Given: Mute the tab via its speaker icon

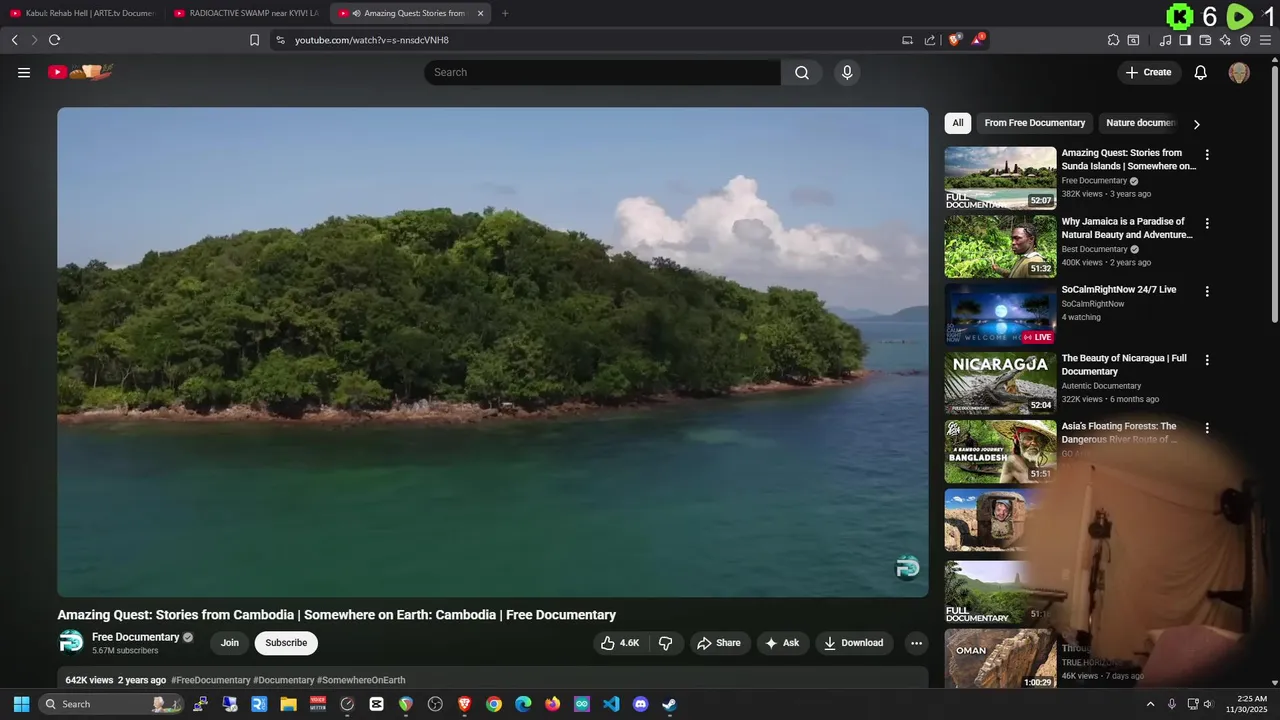Looking at the screenshot, I should pyautogui.click(x=356, y=13).
